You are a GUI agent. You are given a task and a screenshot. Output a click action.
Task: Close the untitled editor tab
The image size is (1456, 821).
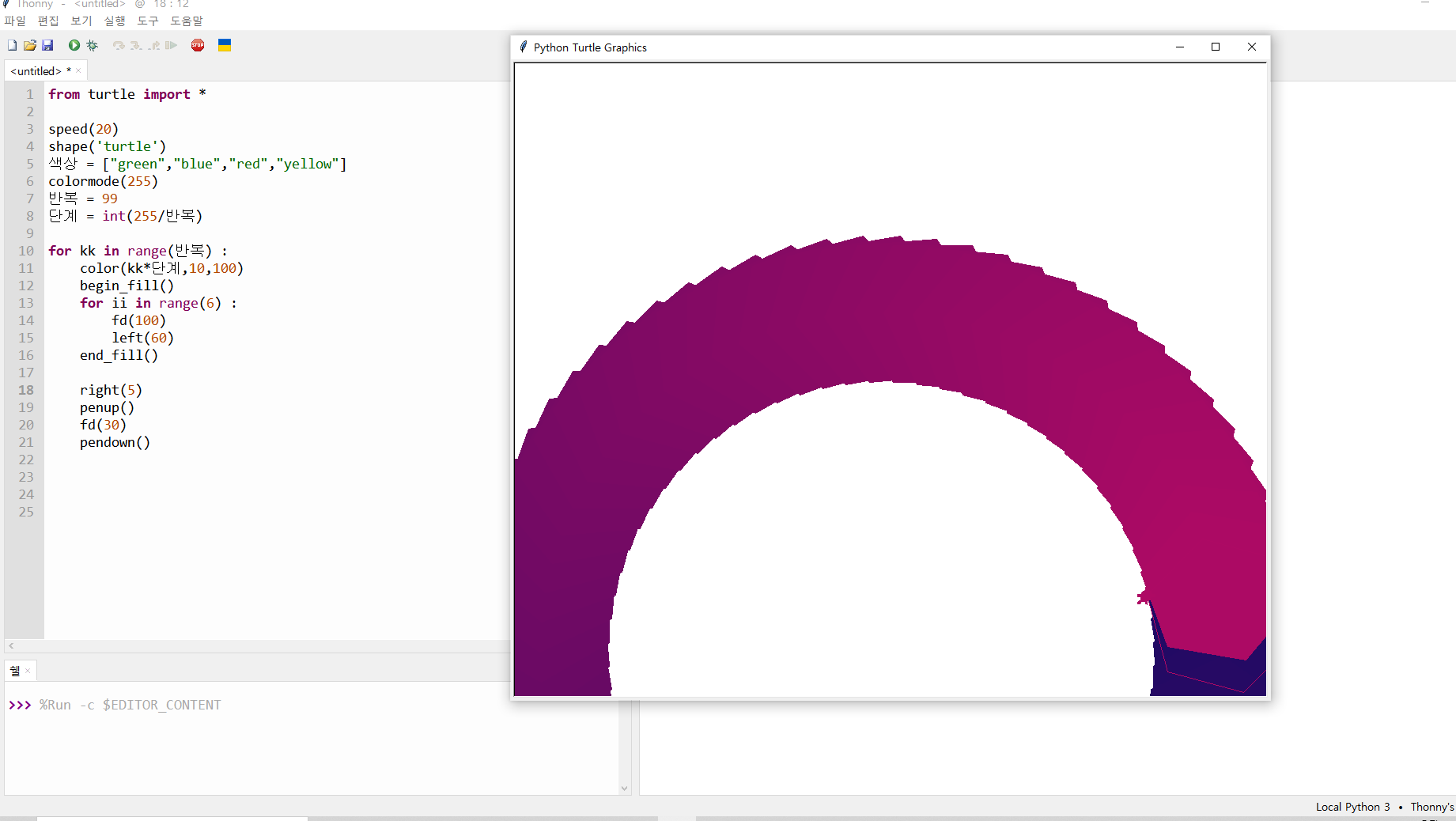pyautogui.click(x=78, y=70)
